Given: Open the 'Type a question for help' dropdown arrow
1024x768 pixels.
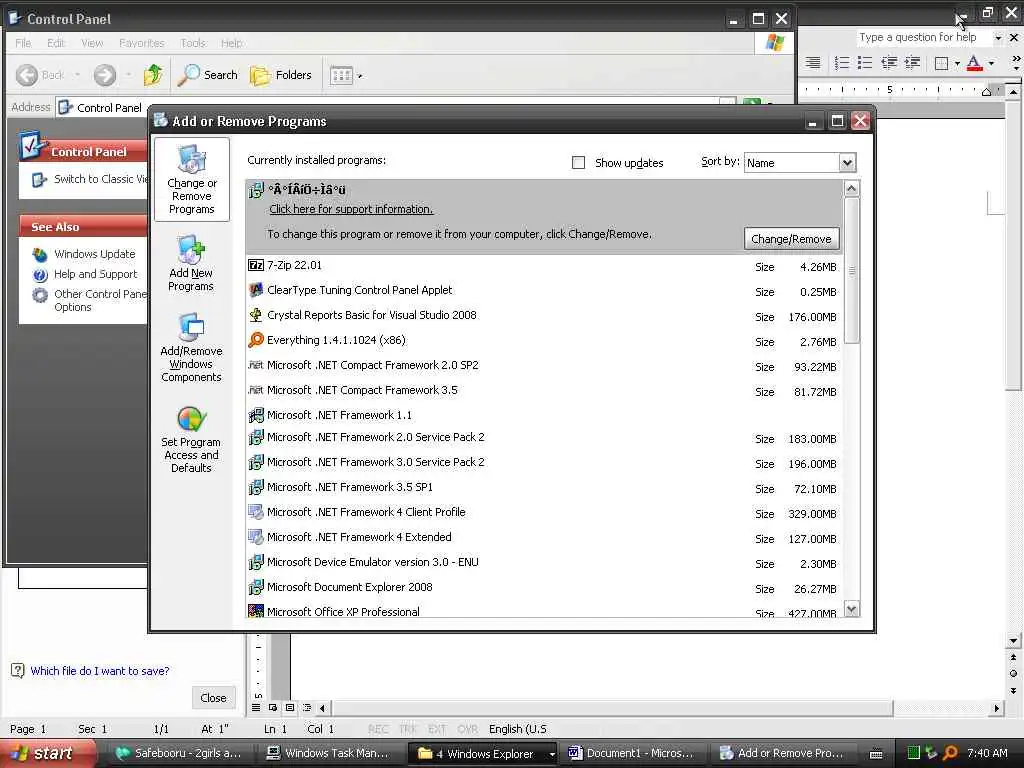Looking at the screenshot, I should 998,38.
